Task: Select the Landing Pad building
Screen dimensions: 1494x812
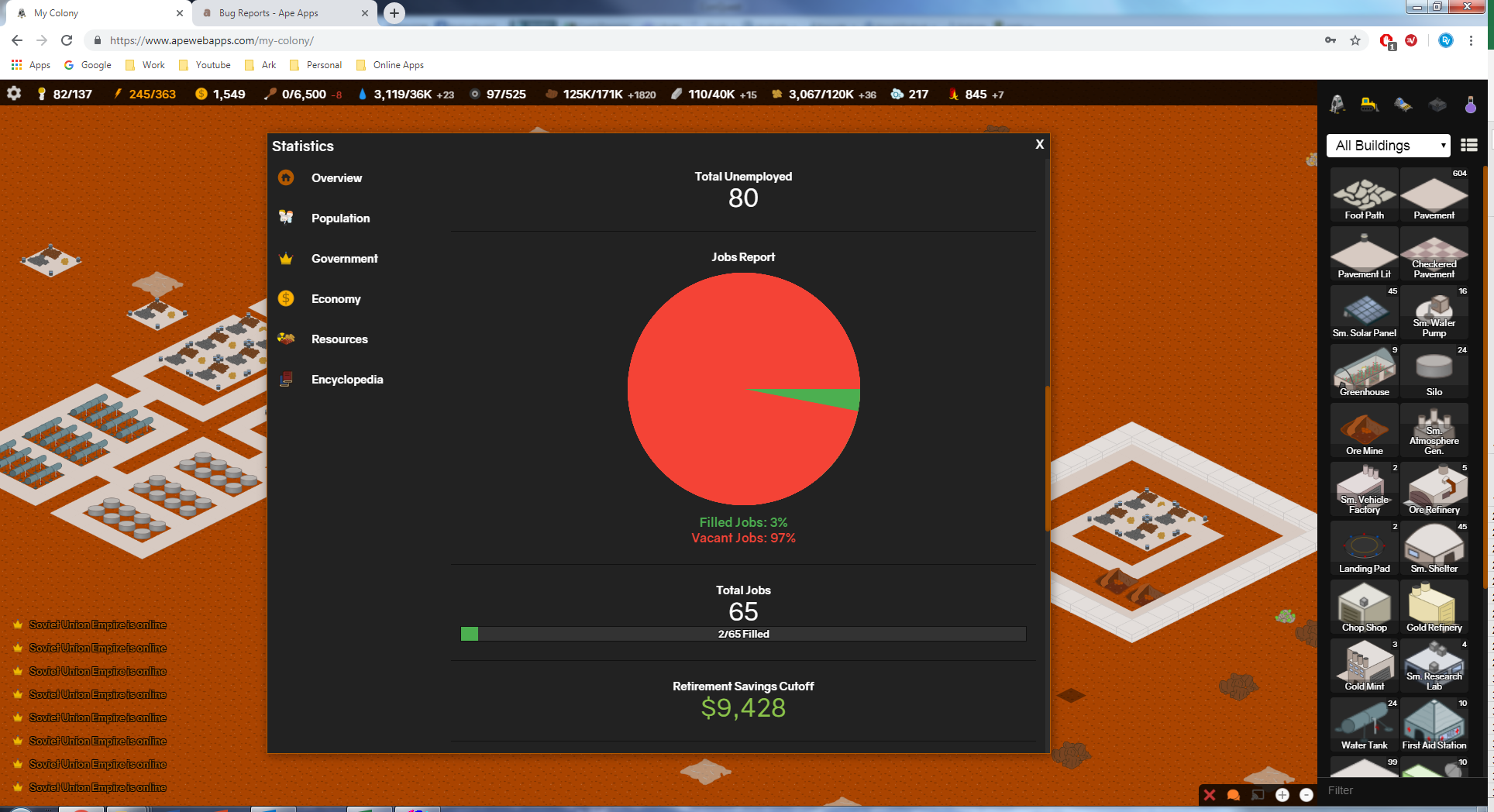Action: [1365, 549]
